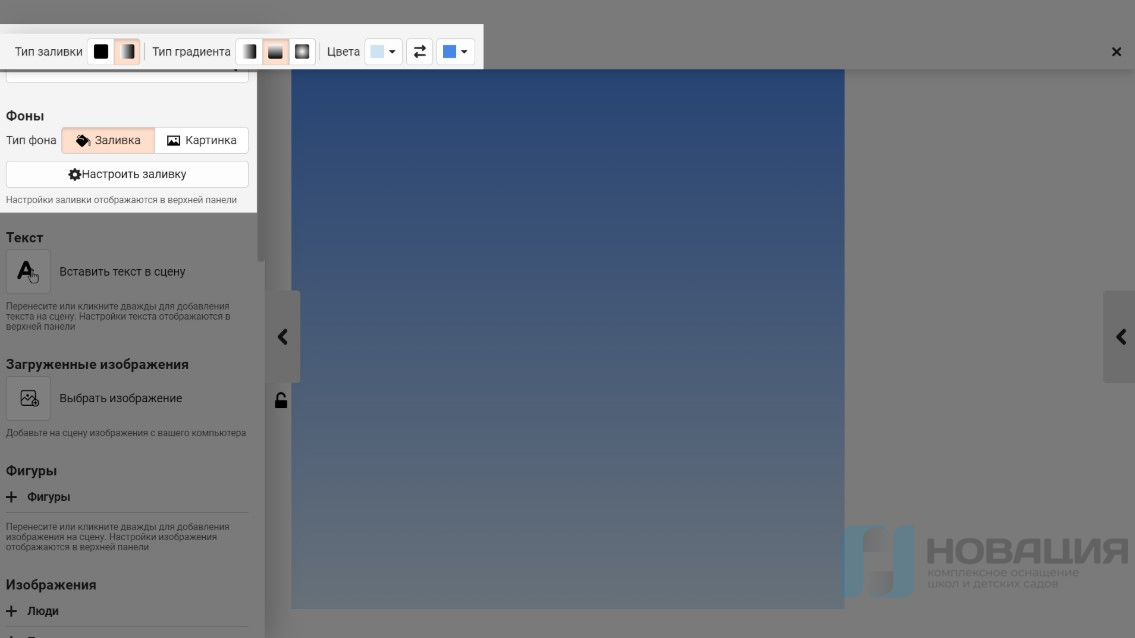Choose the horizontal linear gradient type
This screenshot has height=638, width=1135.
click(249, 52)
